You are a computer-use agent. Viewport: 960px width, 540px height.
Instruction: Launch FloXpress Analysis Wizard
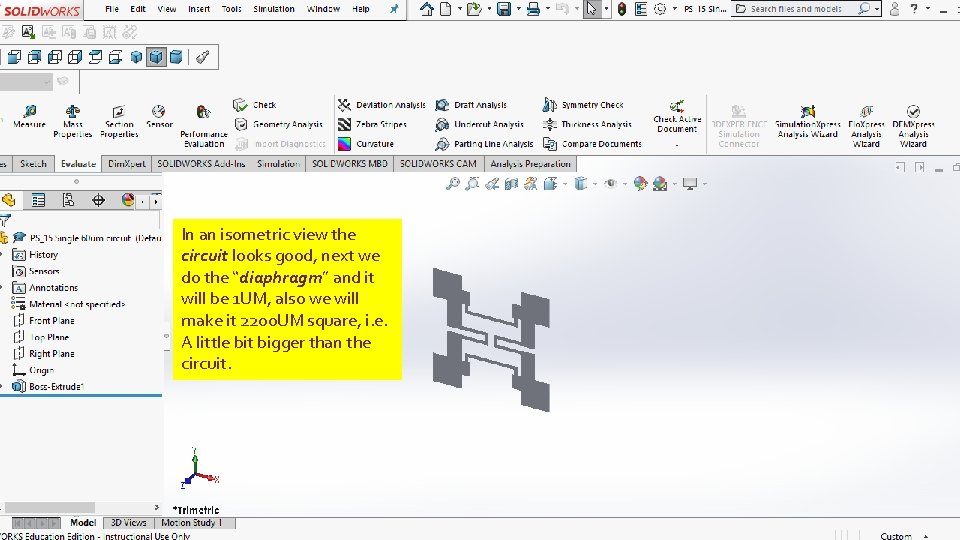866,126
